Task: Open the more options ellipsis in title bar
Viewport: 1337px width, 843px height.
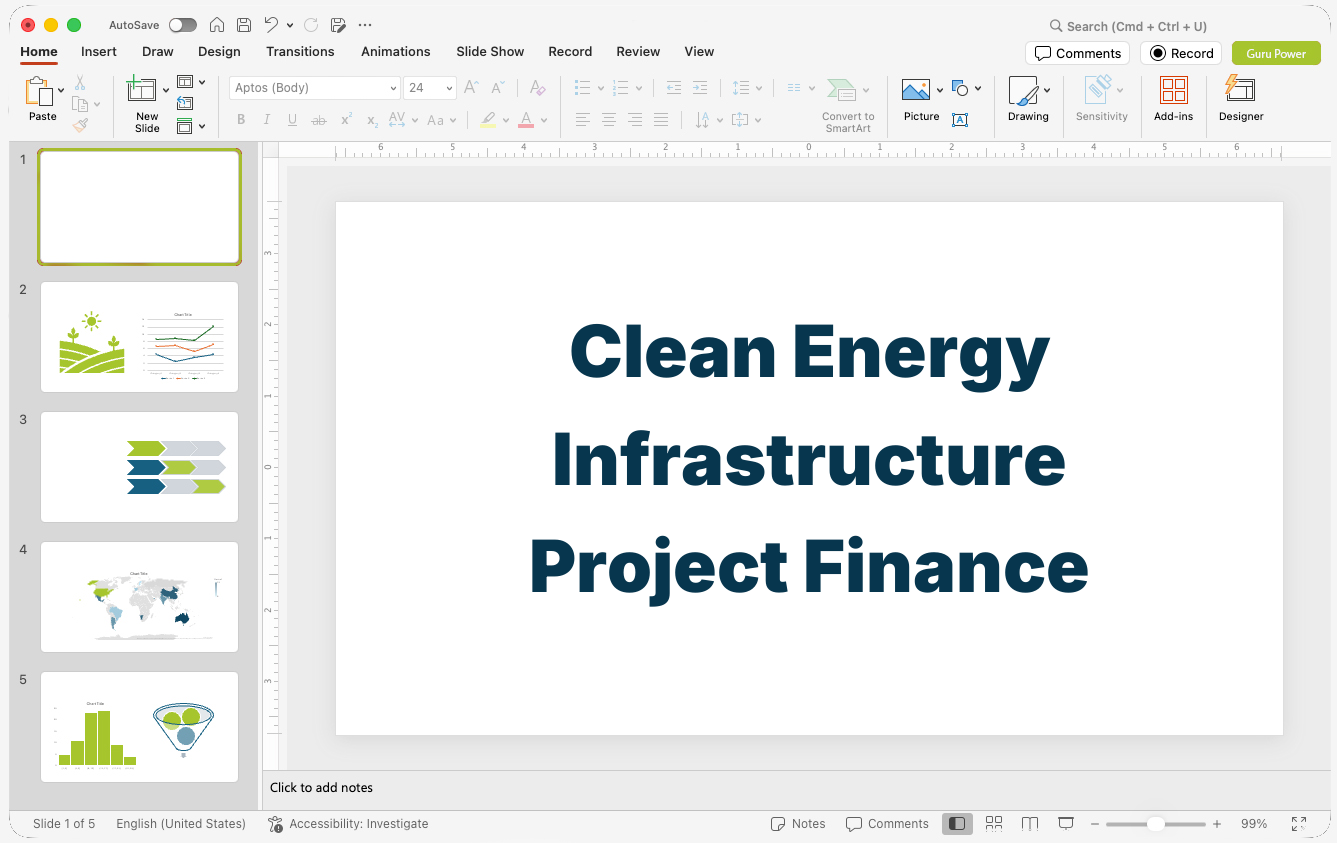Action: [x=365, y=25]
